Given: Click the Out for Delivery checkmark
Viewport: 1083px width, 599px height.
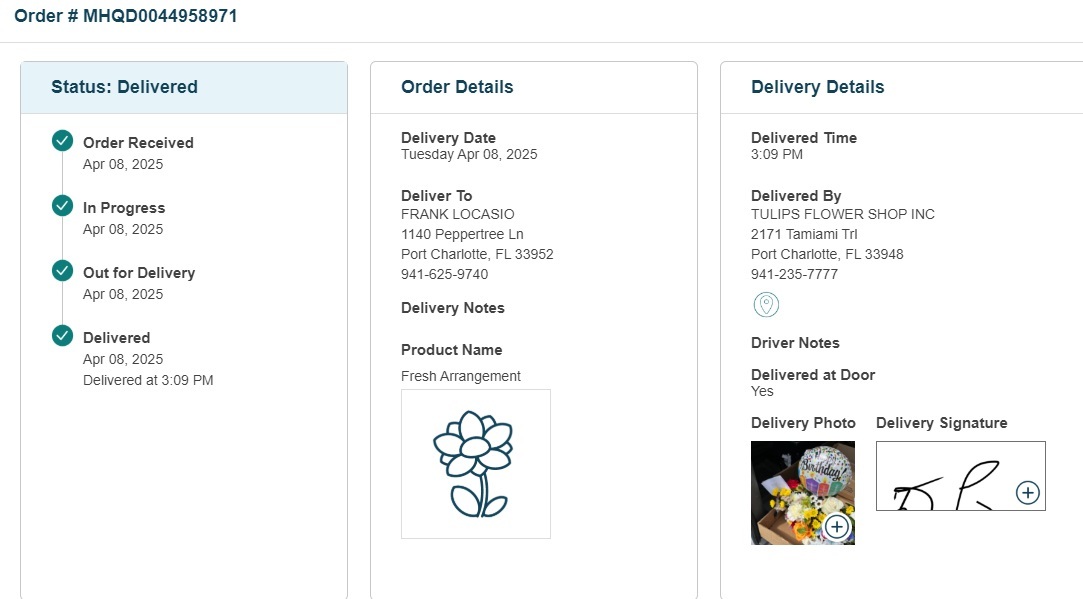Looking at the screenshot, I should (x=63, y=270).
